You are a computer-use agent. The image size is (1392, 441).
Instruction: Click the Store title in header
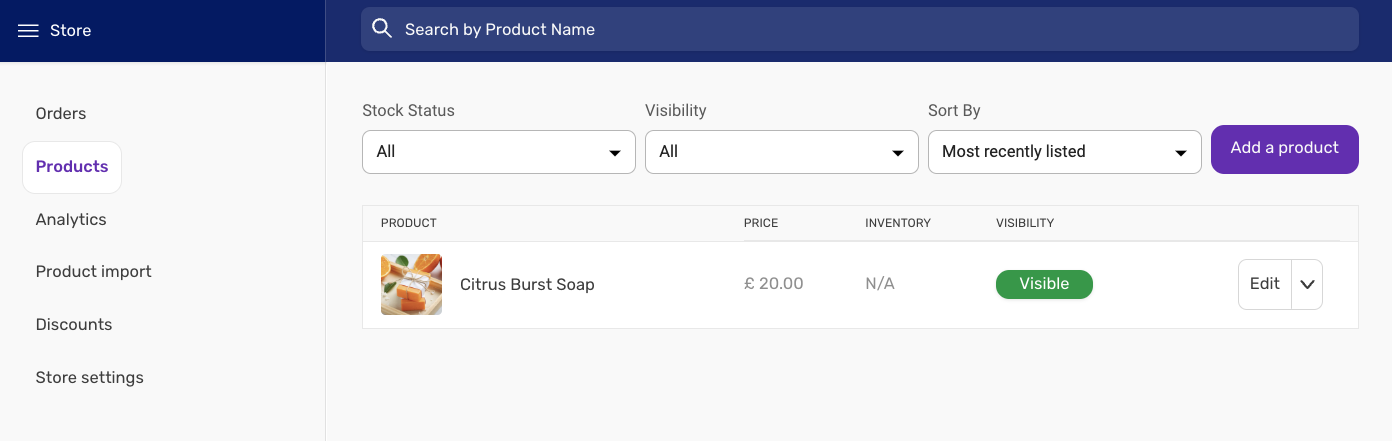click(70, 31)
